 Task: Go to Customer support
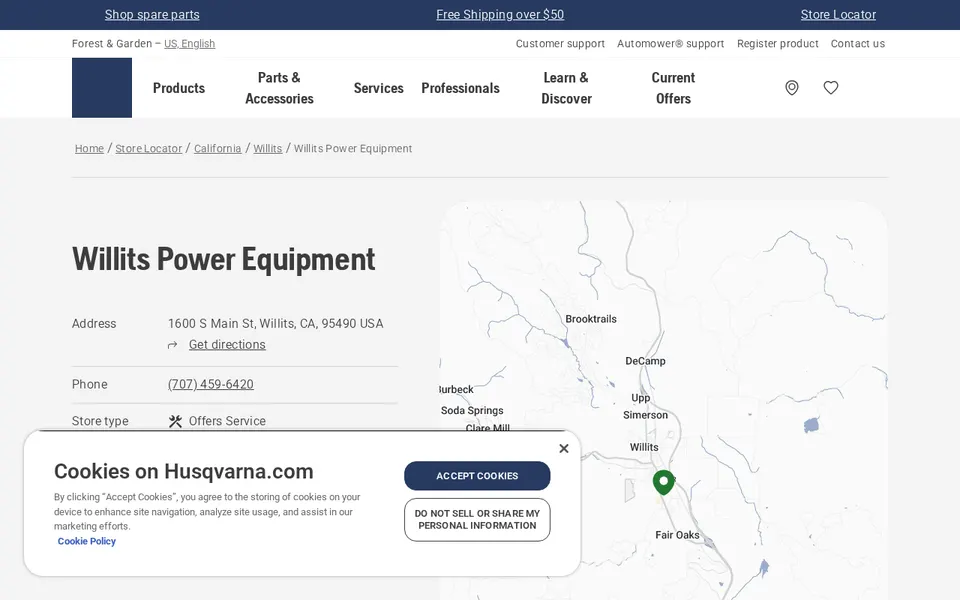(x=560, y=43)
